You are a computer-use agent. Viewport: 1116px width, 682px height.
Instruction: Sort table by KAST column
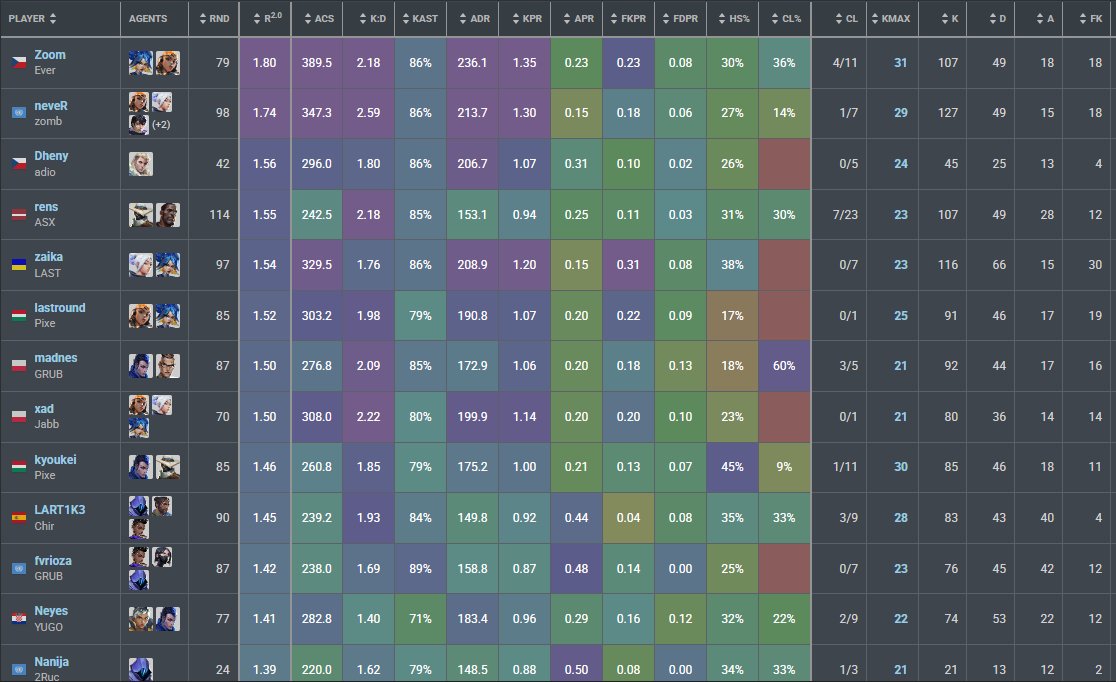click(420, 19)
